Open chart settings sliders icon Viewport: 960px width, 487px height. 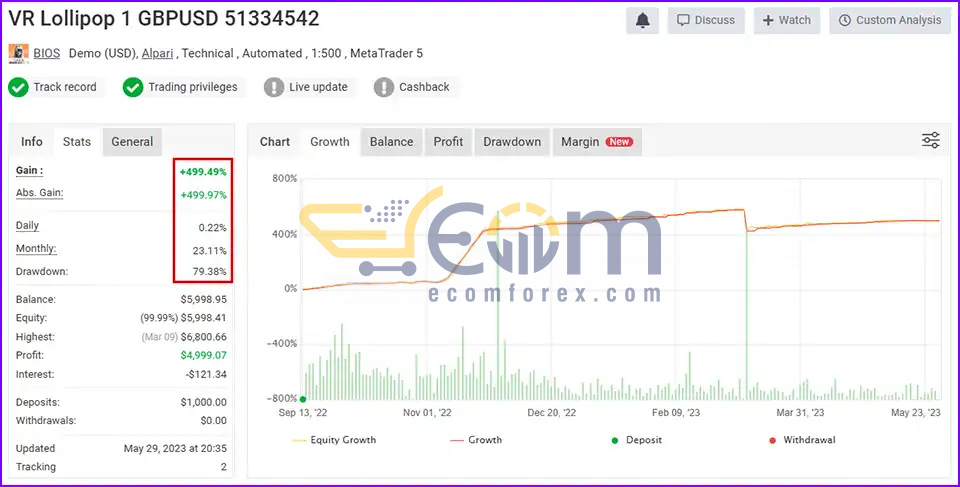[x=931, y=140]
